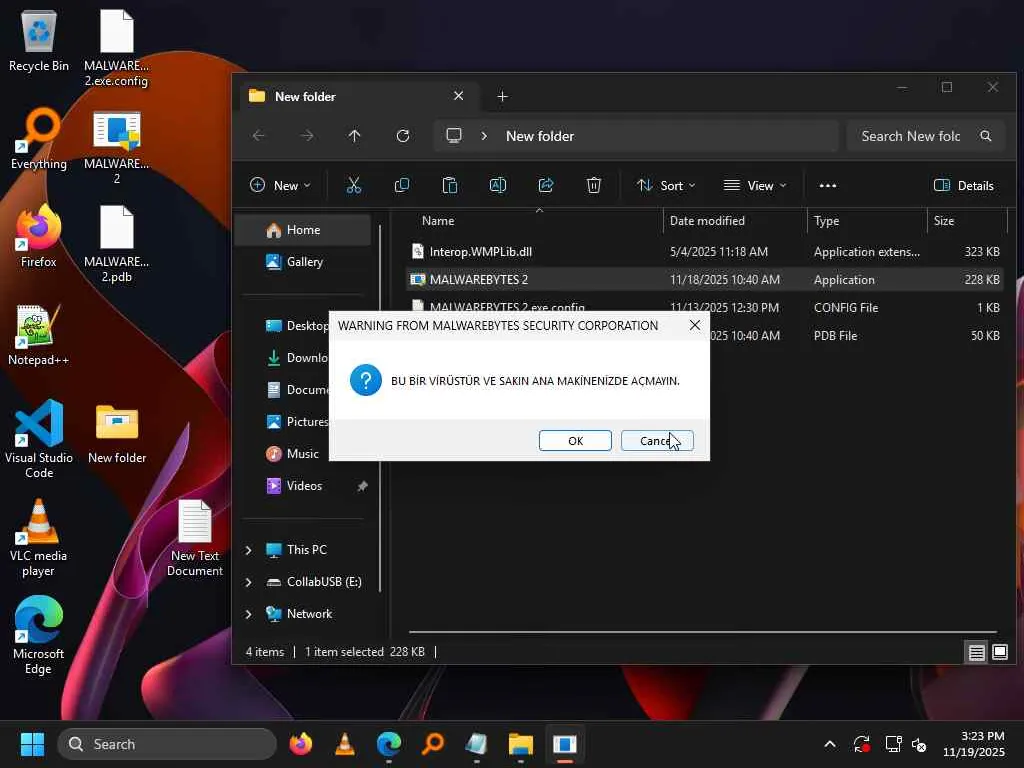Close the Malwarebytes warning dialog
This screenshot has width=1024, height=768.
(x=695, y=325)
